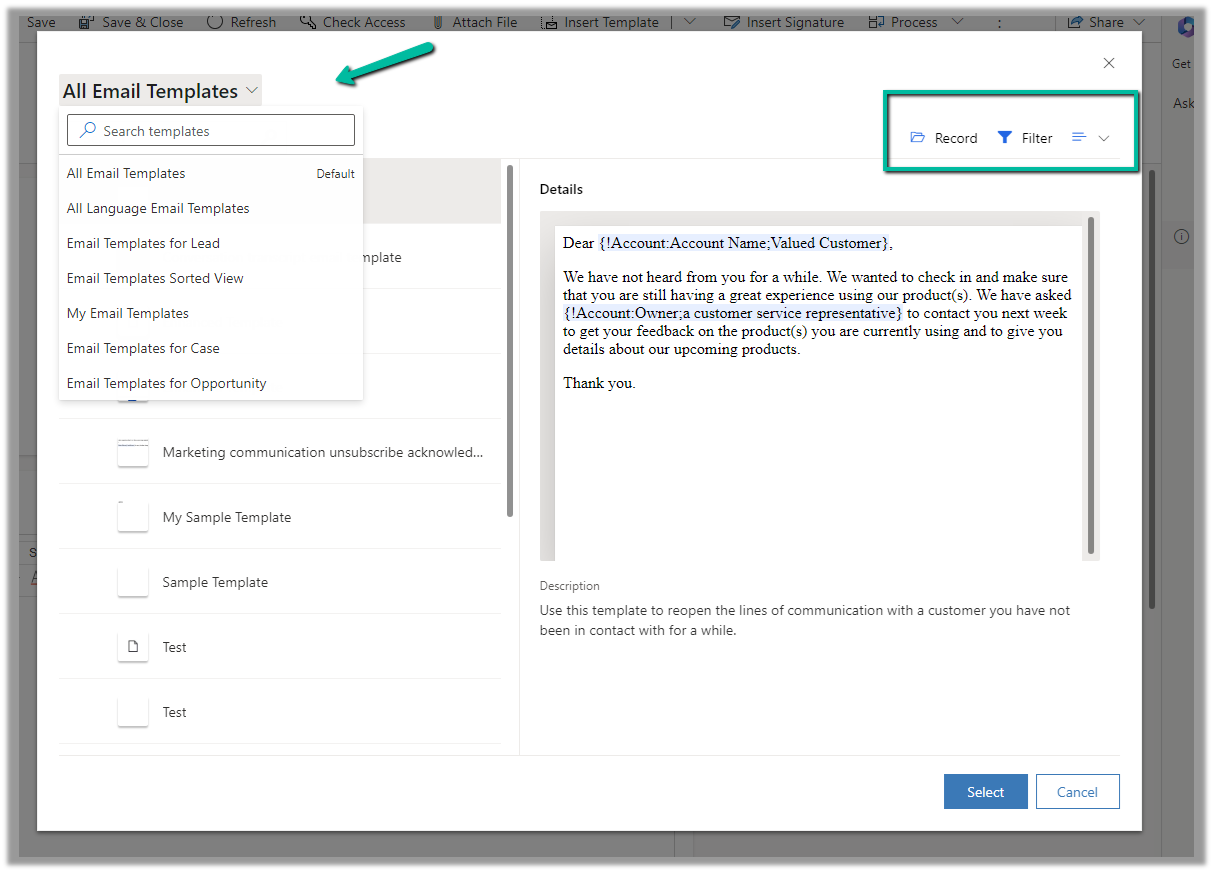Select All Language Email Templates view
Image resolution: width=1213 pixels, height=873 pixels.
(158, 208)
